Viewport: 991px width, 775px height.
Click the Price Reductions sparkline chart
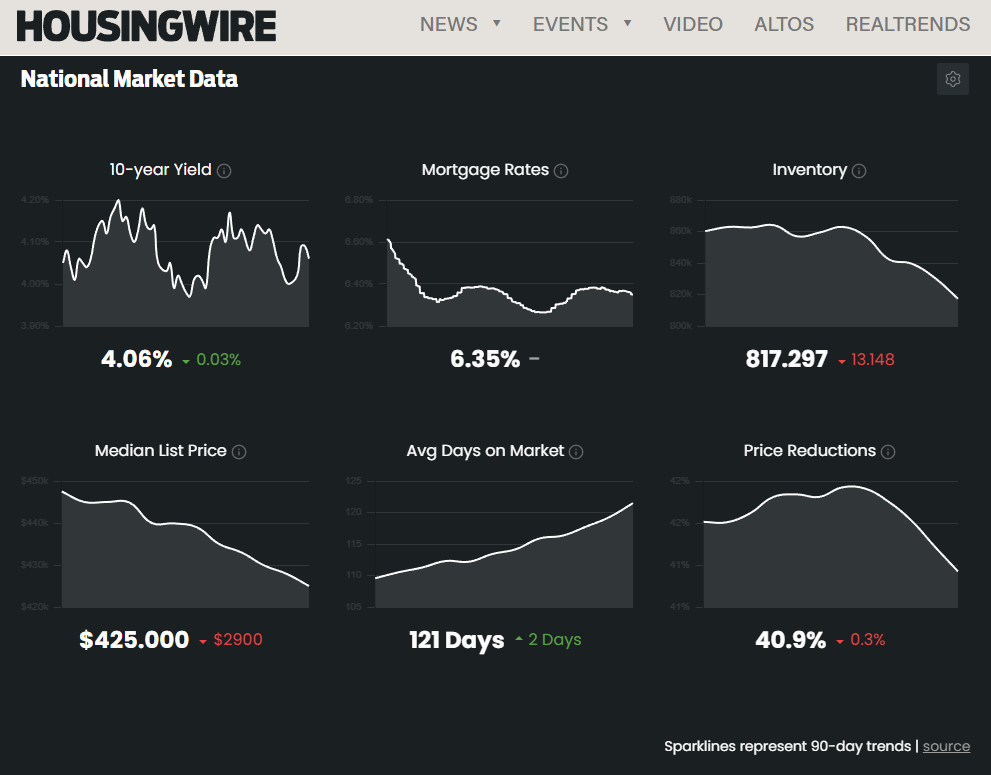point(830,544)
